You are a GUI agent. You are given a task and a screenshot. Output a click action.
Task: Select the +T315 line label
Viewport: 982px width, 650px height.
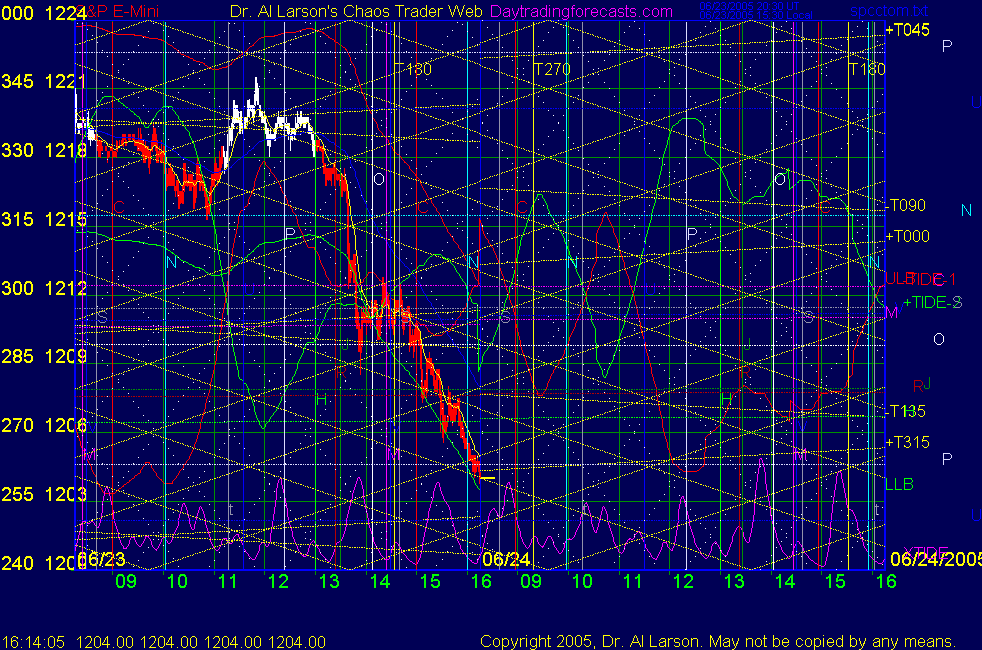[907, 443]
